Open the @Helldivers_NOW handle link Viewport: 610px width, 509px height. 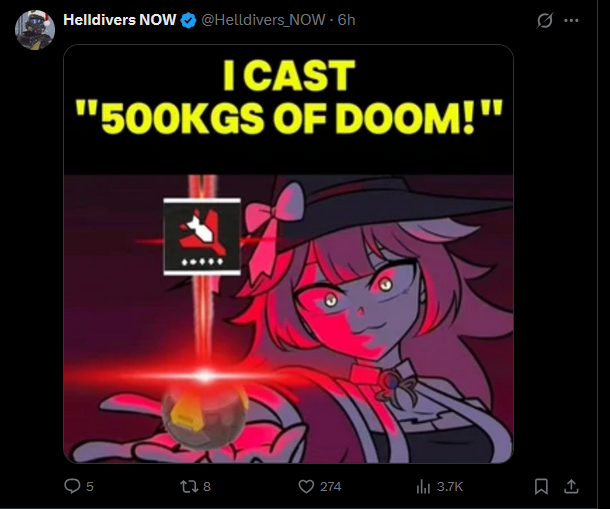pos(263,20)
